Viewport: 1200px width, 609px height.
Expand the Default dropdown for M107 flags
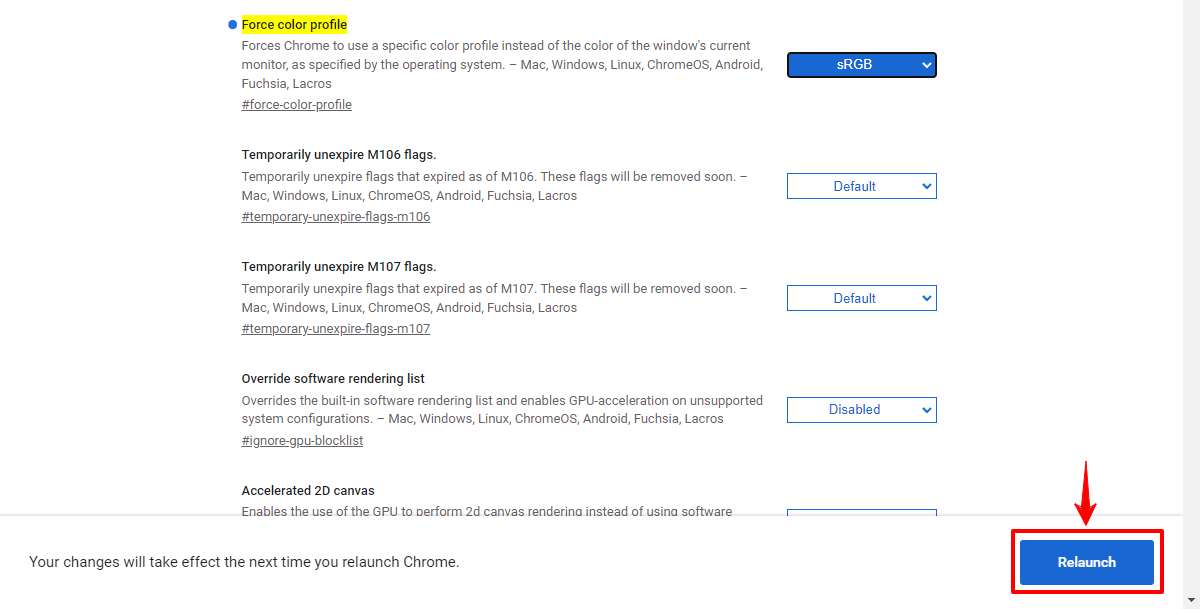pyautogui.click(x=861, y=297)
